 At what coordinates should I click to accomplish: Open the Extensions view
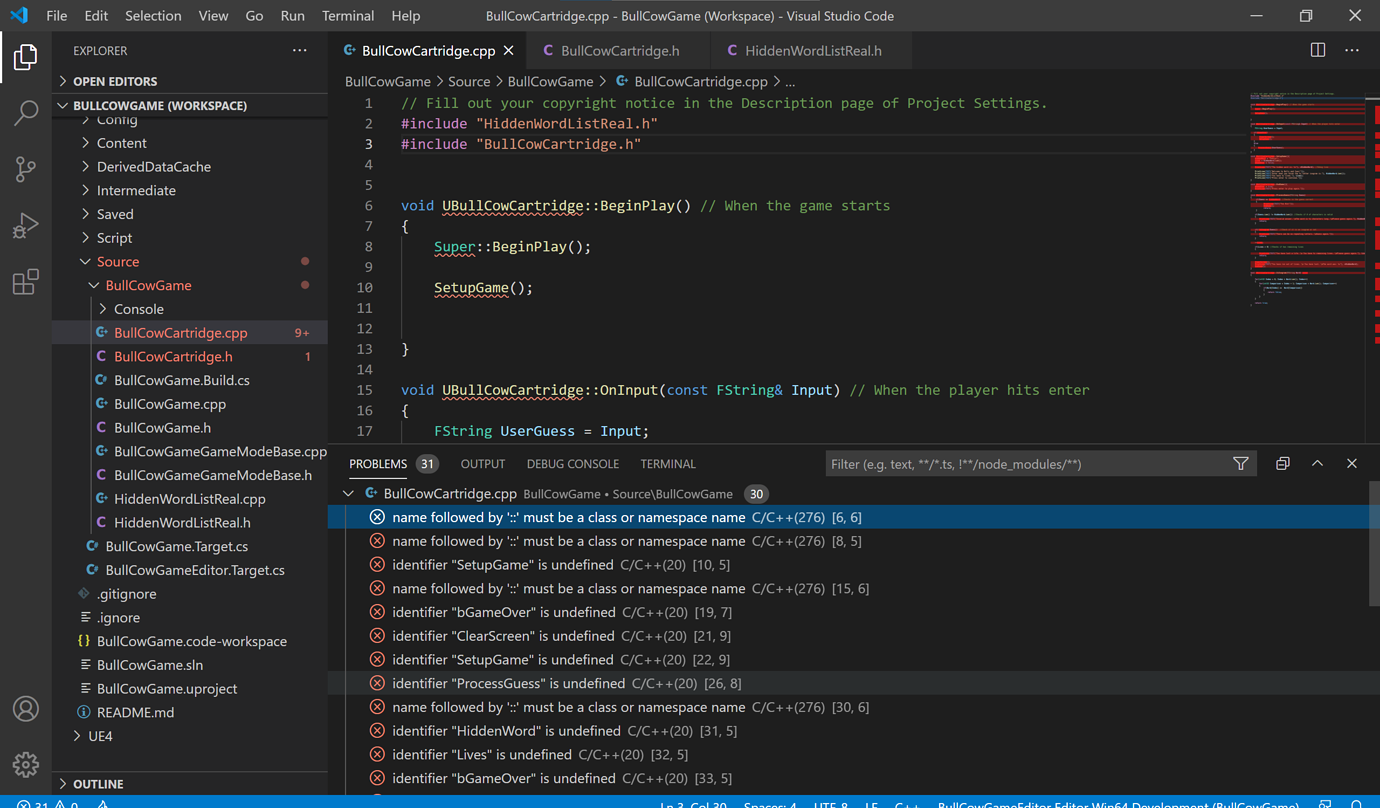tap(25, 282)
